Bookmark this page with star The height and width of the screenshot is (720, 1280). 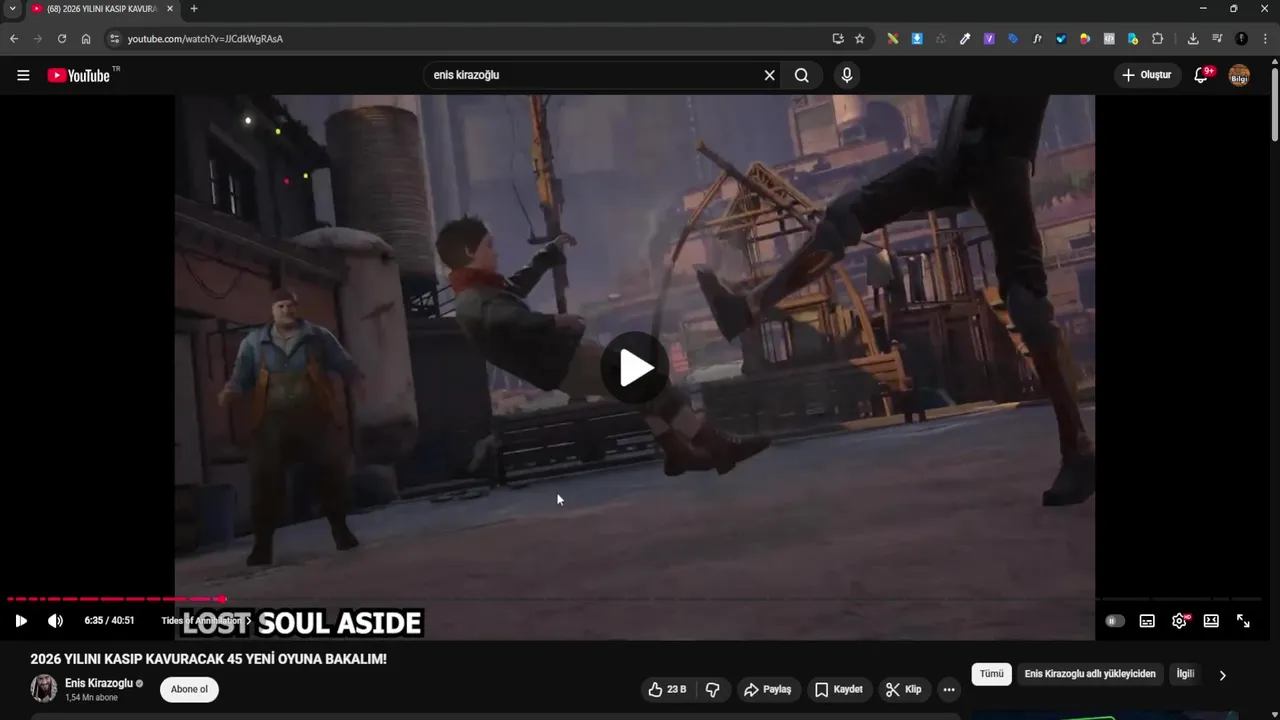(860, 39)
